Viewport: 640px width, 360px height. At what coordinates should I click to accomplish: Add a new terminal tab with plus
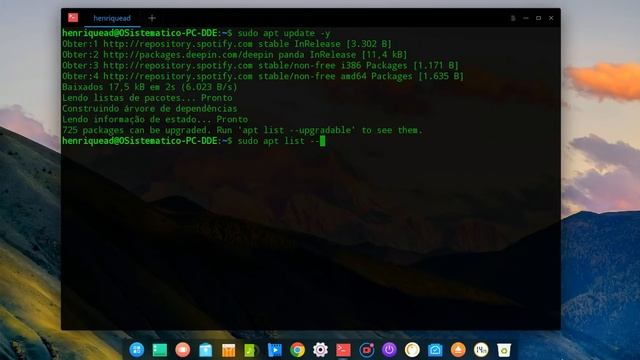point(152,18)
